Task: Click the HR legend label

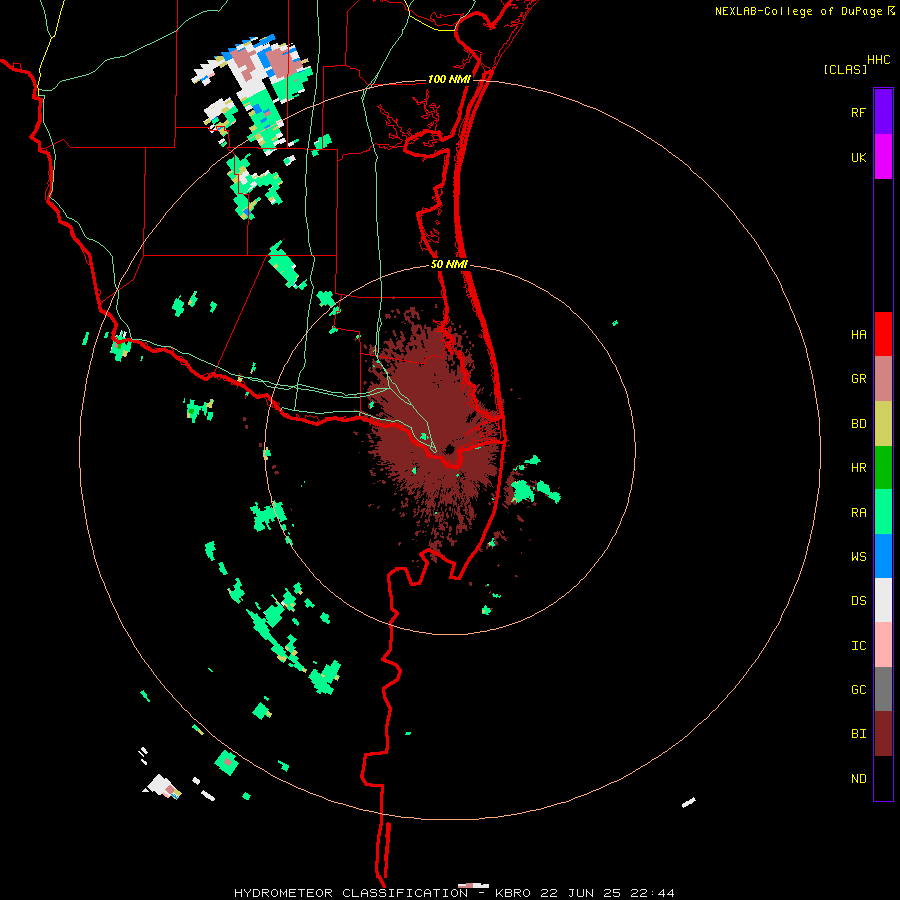Action: pos(858,468)
